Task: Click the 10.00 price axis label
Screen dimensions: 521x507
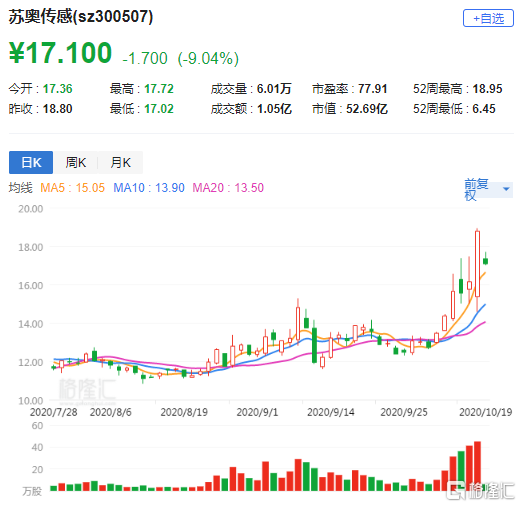Action: click(30, 401)
